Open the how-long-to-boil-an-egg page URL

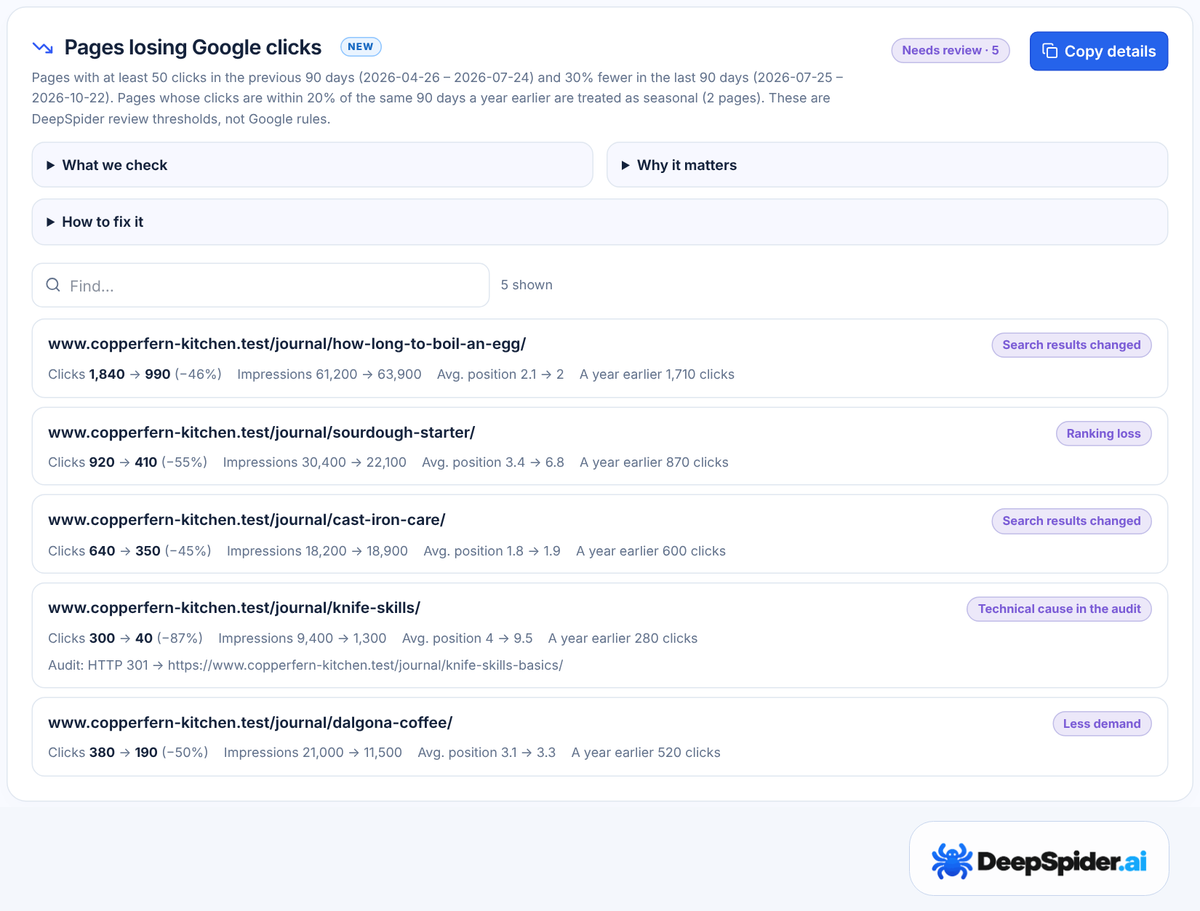tap(287, 343)
